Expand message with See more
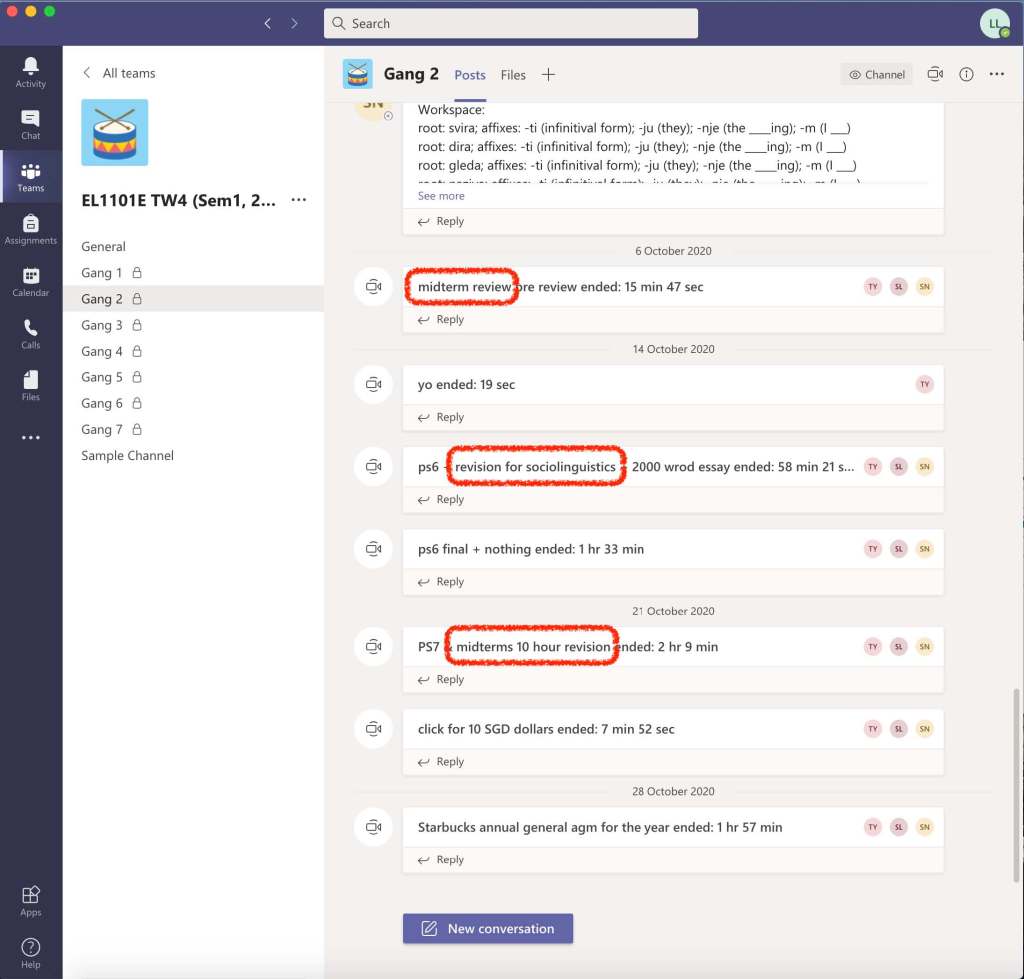This screenshot has height=979, width=1024. (x=441, y=196)
